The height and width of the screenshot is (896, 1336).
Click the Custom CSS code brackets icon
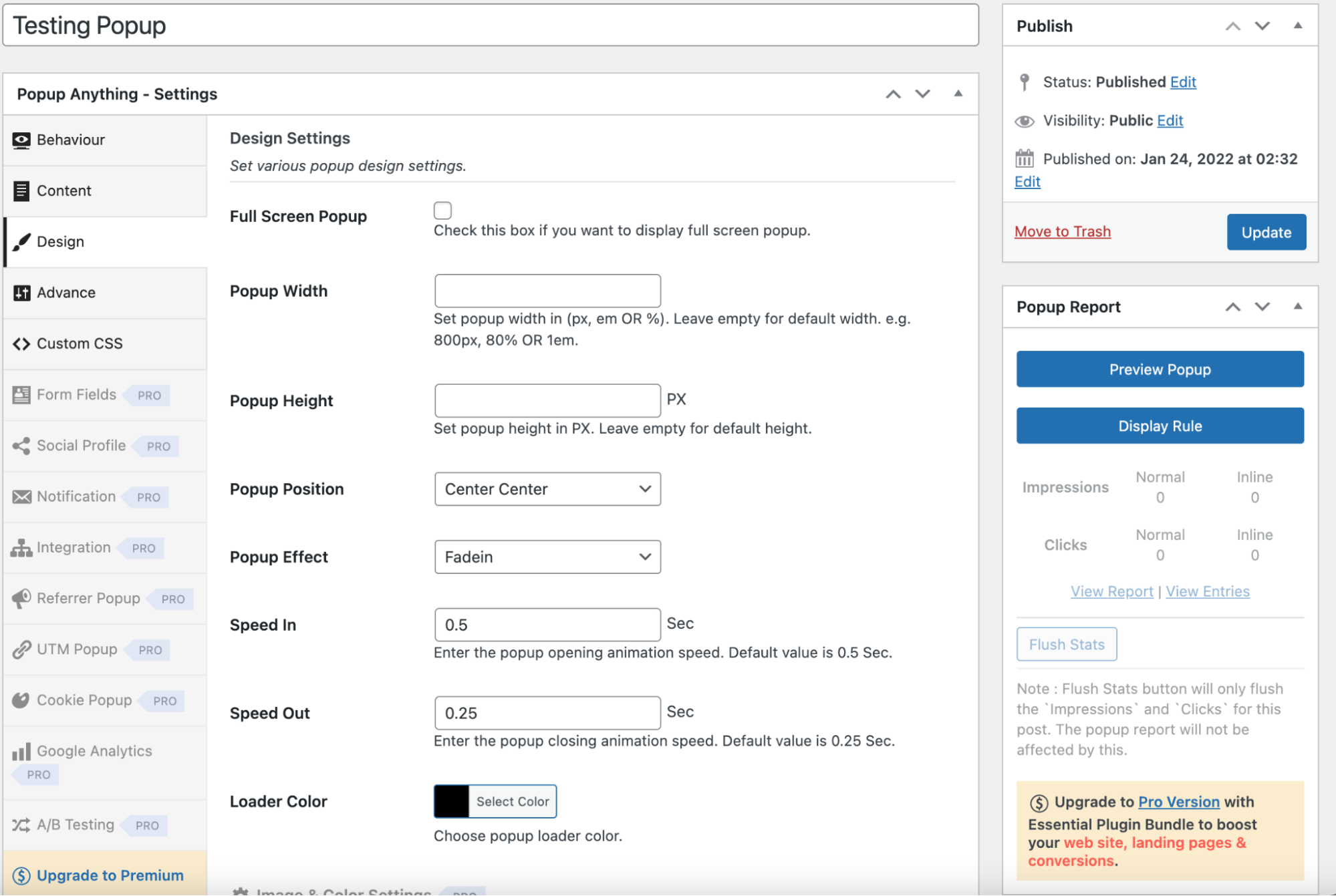21,343
